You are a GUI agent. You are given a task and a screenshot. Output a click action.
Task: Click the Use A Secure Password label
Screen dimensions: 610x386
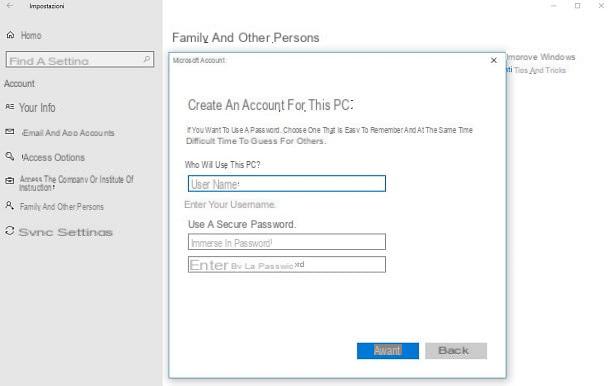[x=242, y=225]
